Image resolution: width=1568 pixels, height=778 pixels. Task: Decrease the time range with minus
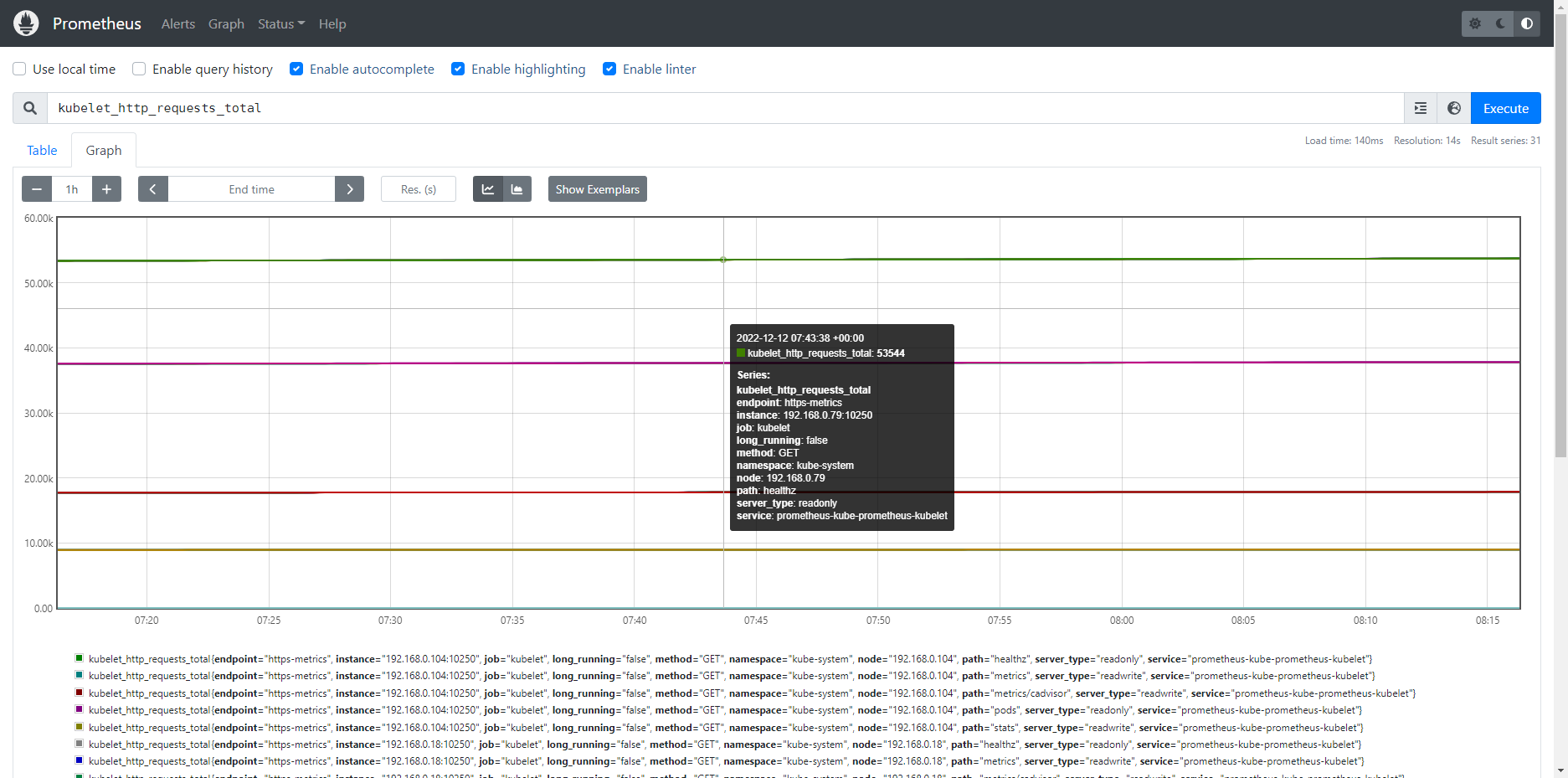point(37,189)
